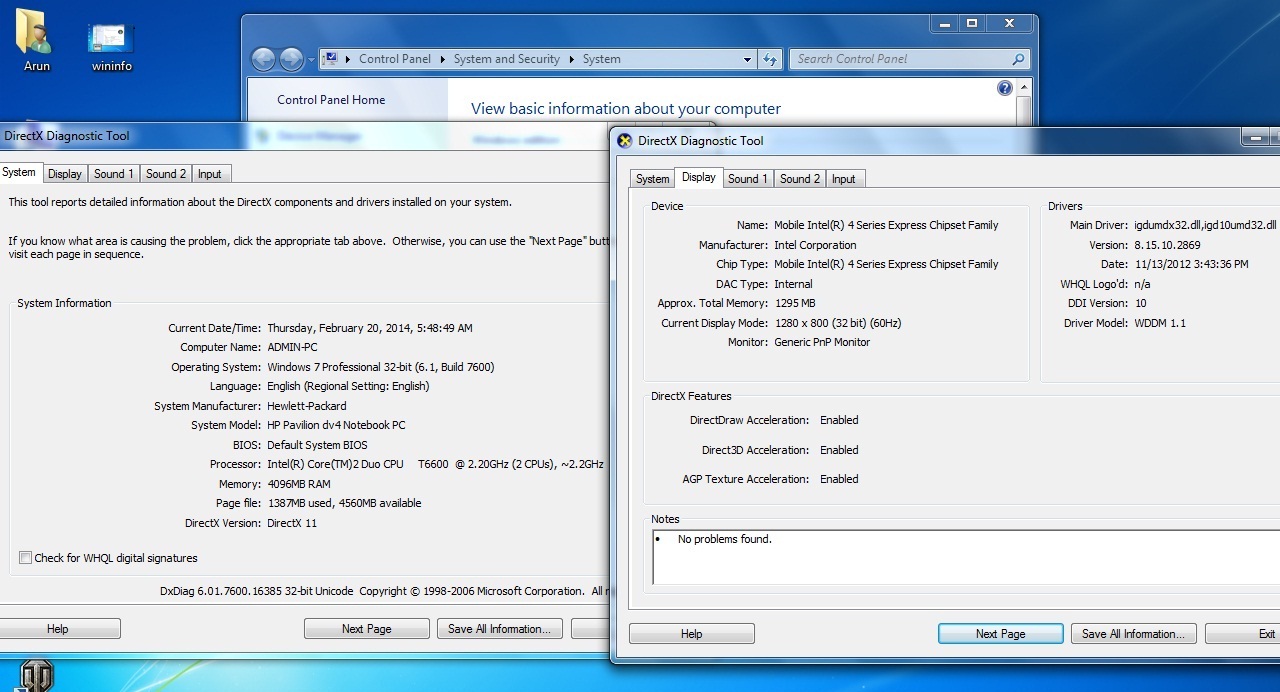Click the driver date 11/13/2012 3:43:36 PM
Viewport: 1280px width, 692px height.
1191,264
